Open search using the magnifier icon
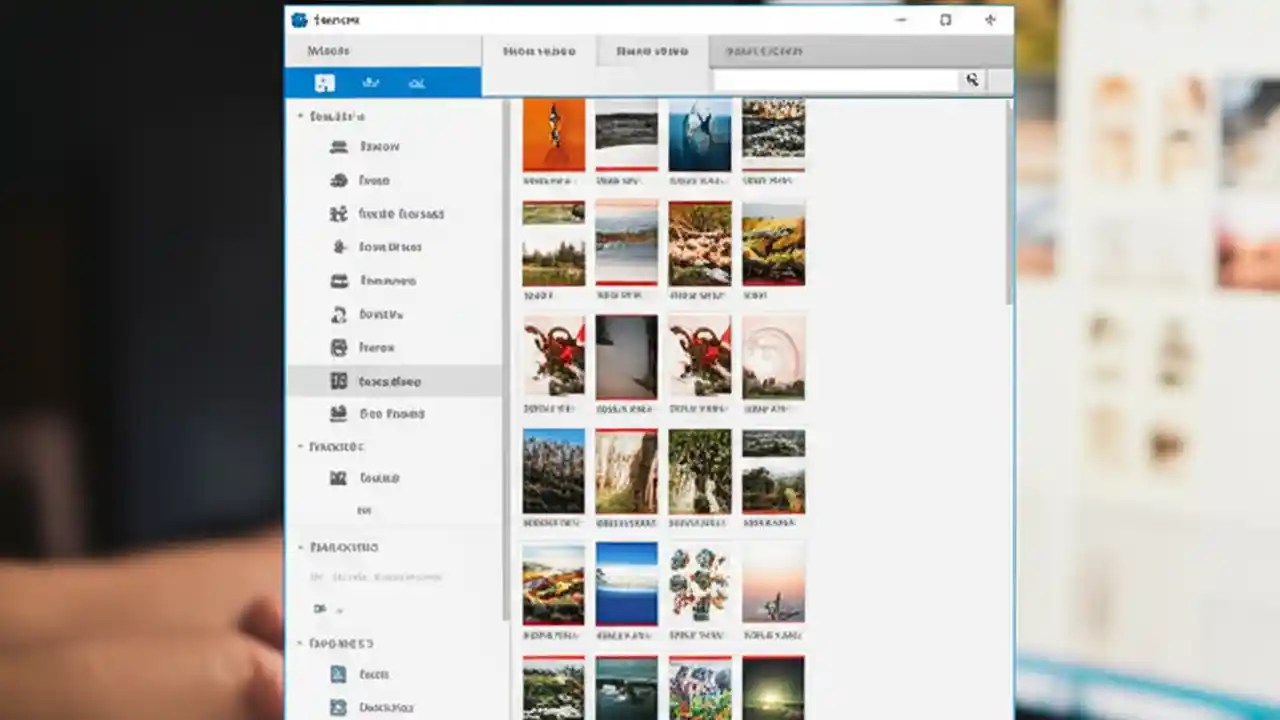This screenshot has width=1280, height=720. pos(971,80)
